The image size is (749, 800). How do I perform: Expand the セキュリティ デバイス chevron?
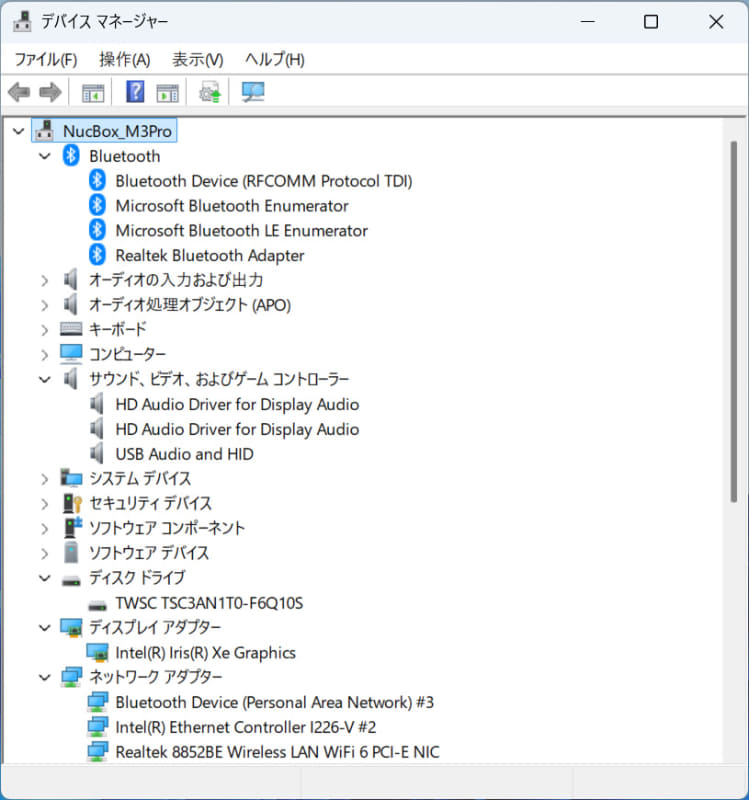point(45,504)
